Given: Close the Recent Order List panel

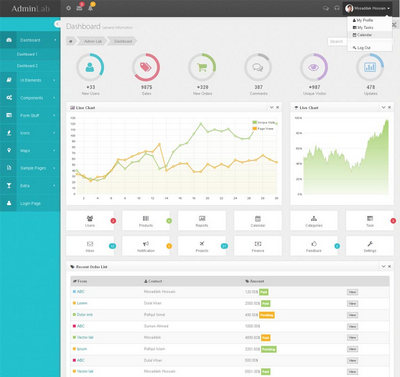Looking at the screenshot, I should tap(389, 266).
